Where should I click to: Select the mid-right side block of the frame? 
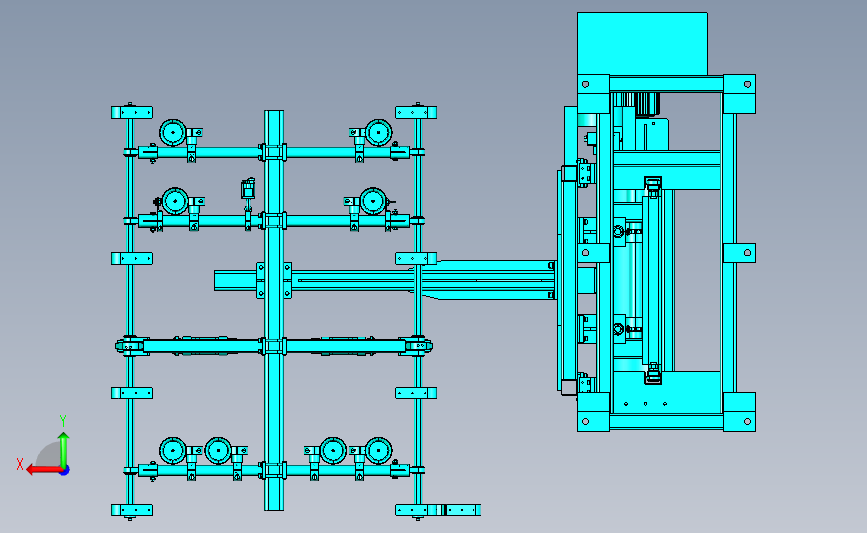click(739, 253)
